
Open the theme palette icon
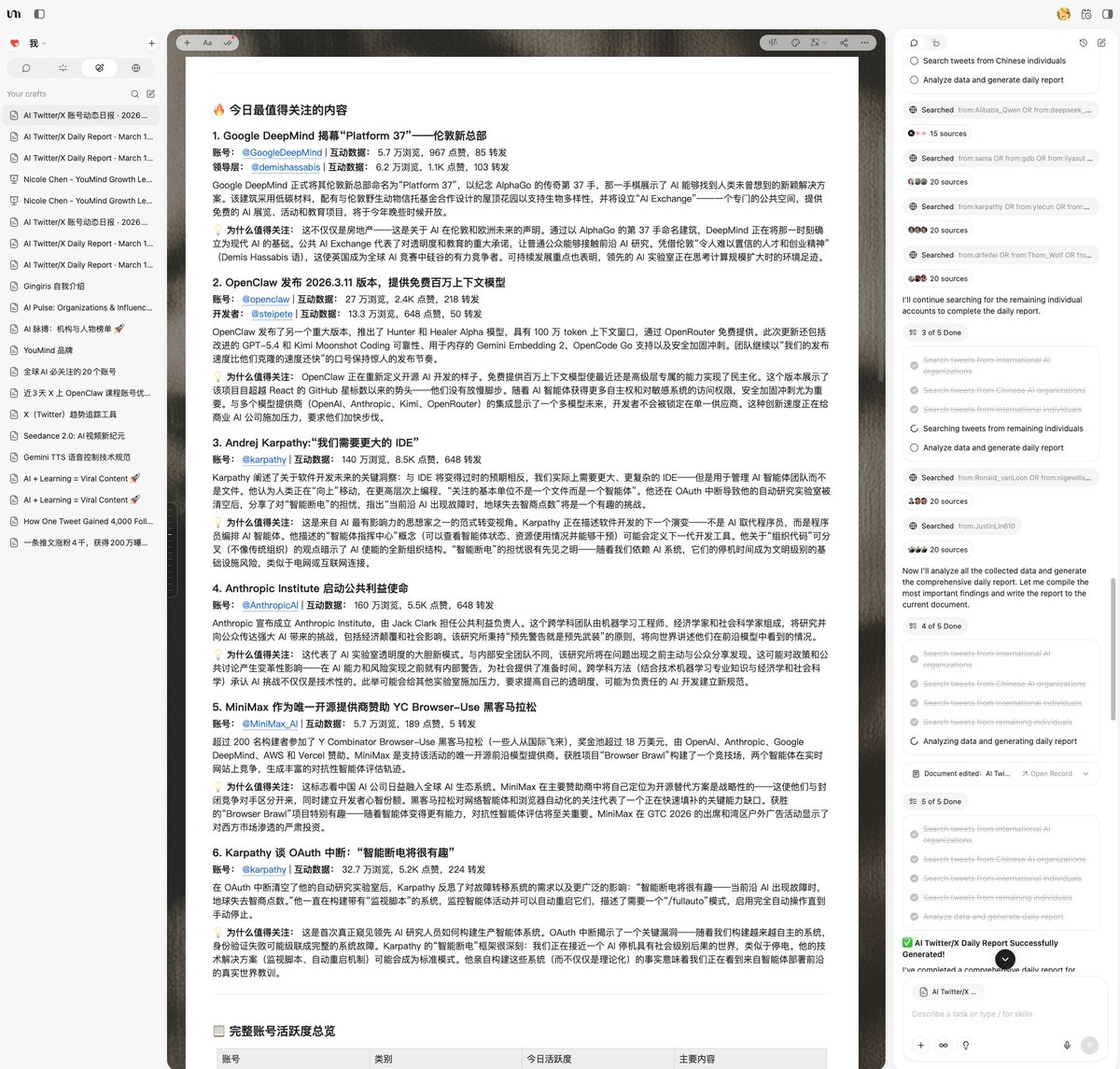click(795, 43)
